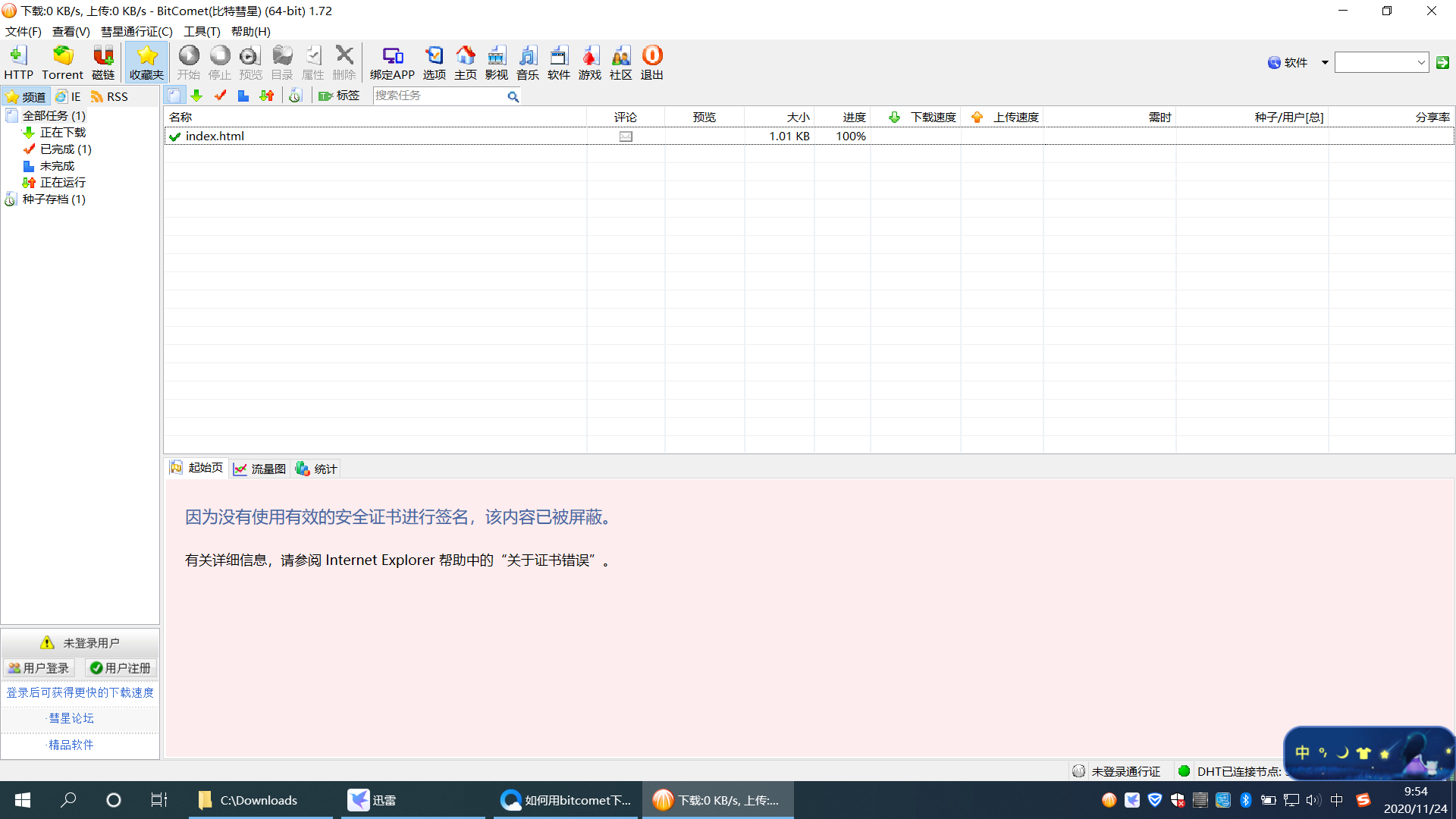Open the Featured Software (精品软件) link
Image resolution: width=1456 pixels, height=819 pixels.
[71, 745]
